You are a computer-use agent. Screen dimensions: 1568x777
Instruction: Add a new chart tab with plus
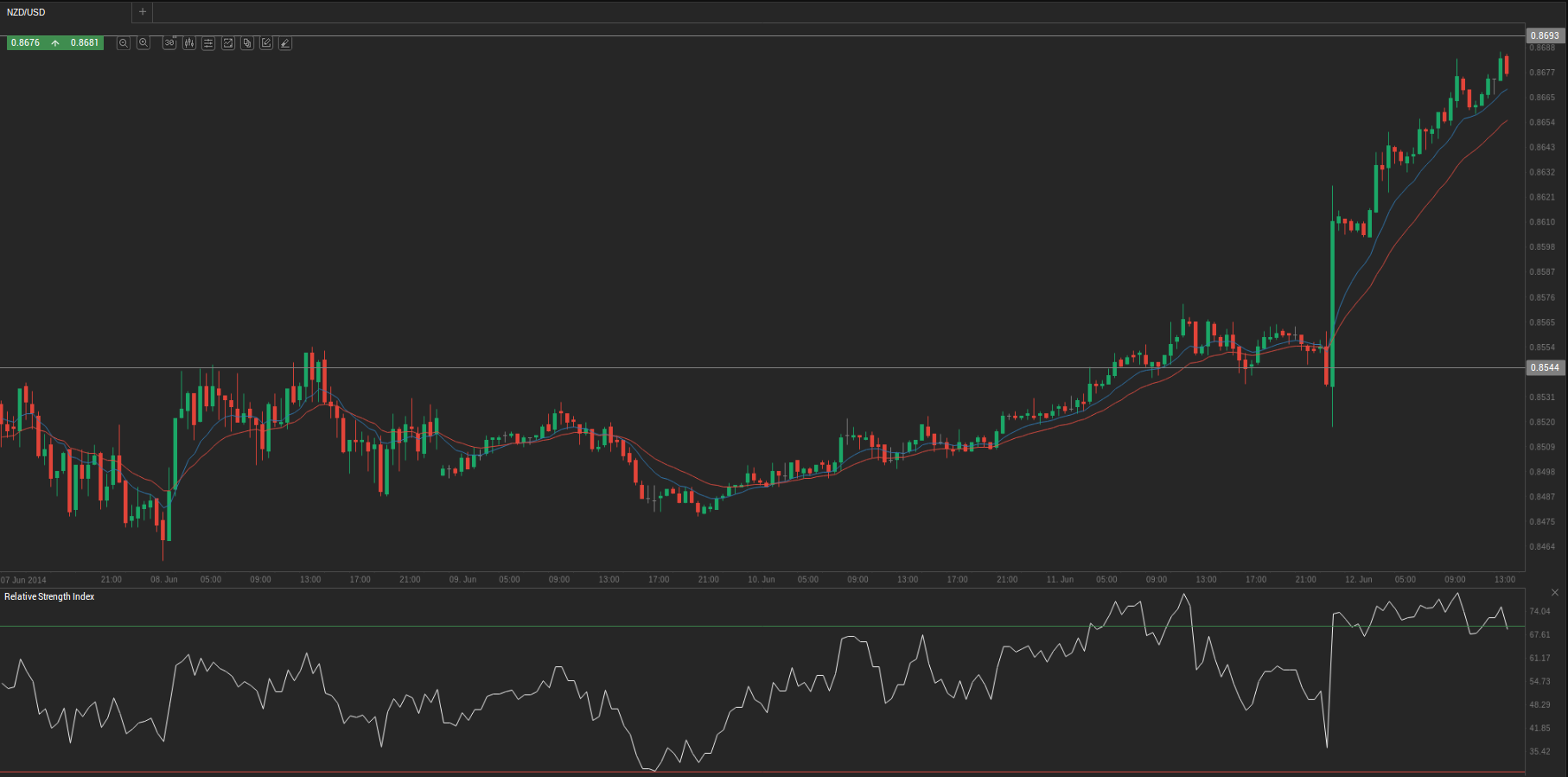click(143, 12)
